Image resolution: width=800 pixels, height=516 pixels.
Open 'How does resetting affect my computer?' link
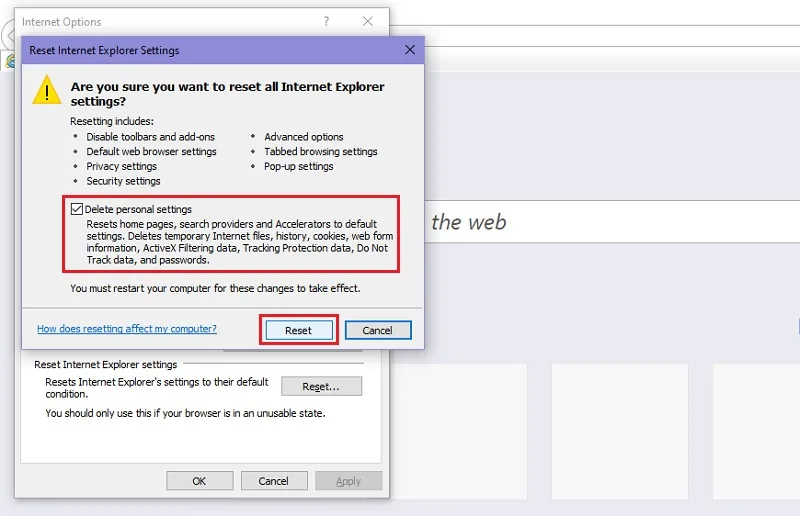(x=127, y=329)
